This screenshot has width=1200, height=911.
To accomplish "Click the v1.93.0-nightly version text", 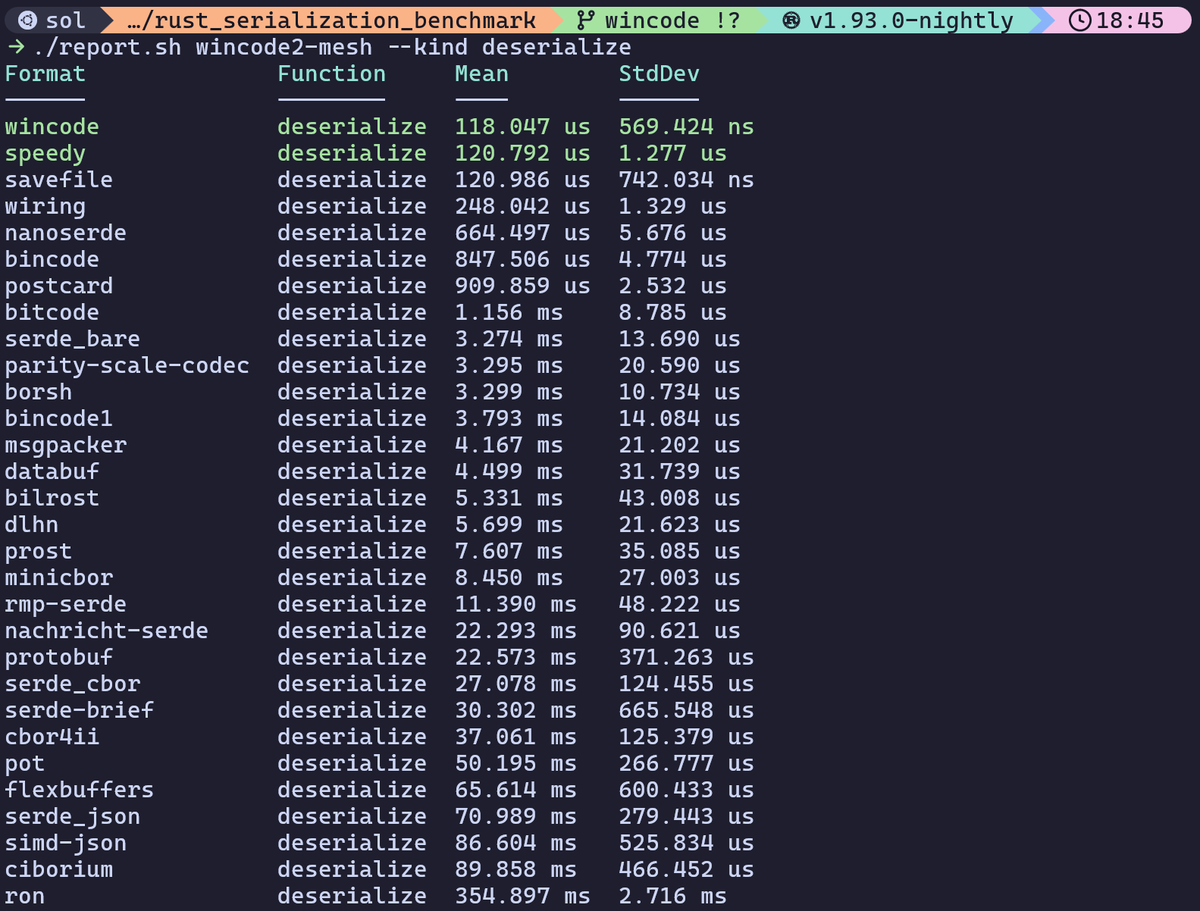I will (x=912, y=20).
